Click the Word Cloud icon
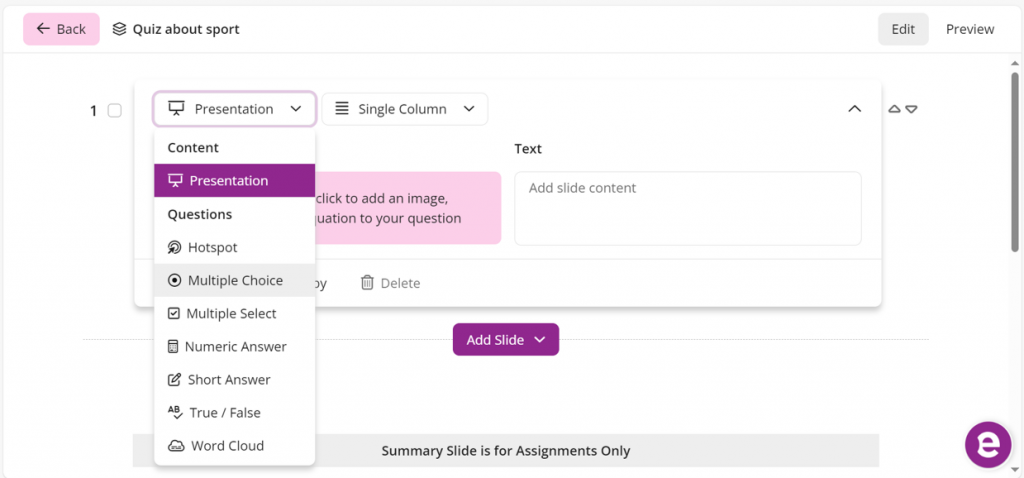 (175, 446)
